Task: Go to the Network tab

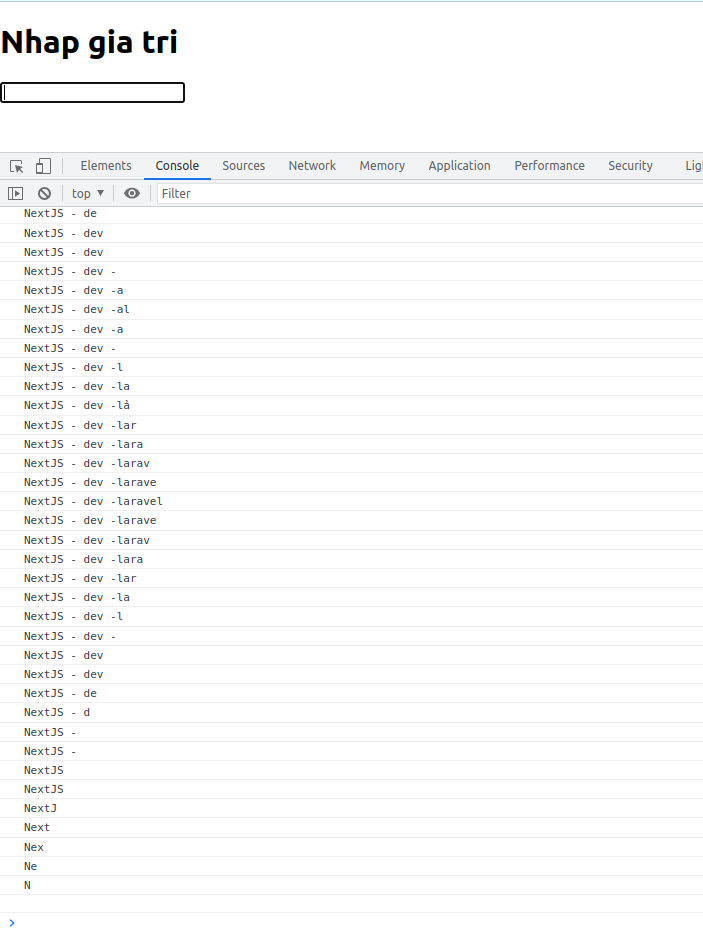Action: click(x=312, y=166)
